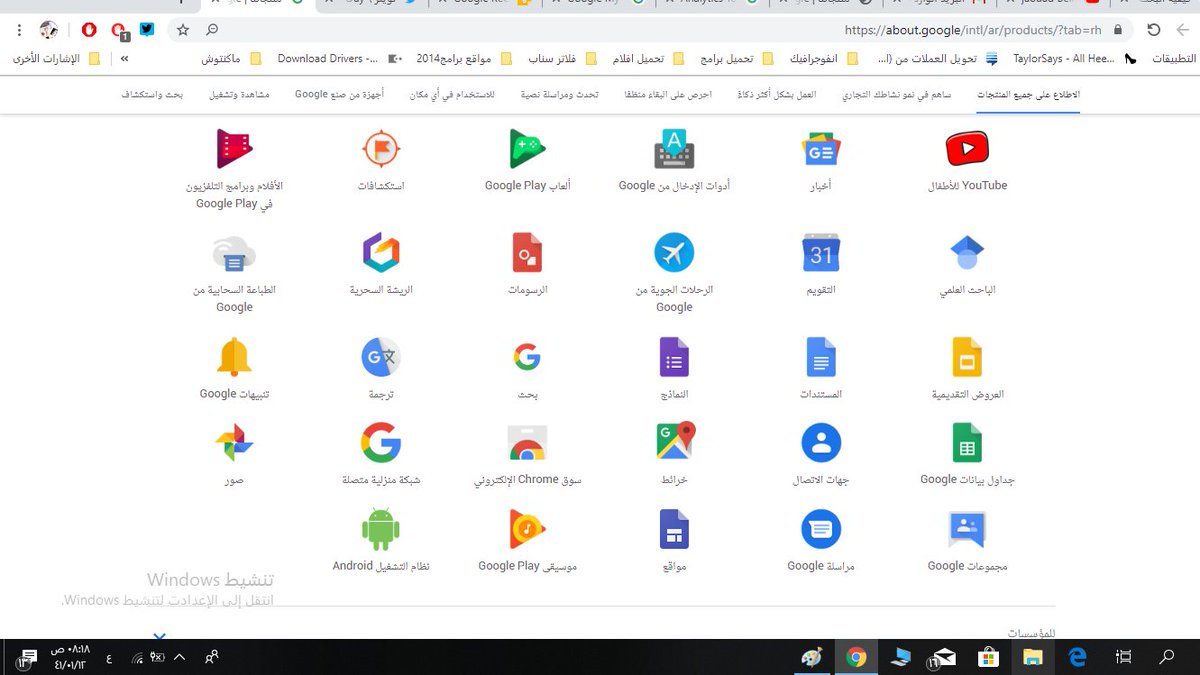Open the Mail app from the taskbar
The height and width of the screenshot is (675, 1200).
[x=942, y=657]
